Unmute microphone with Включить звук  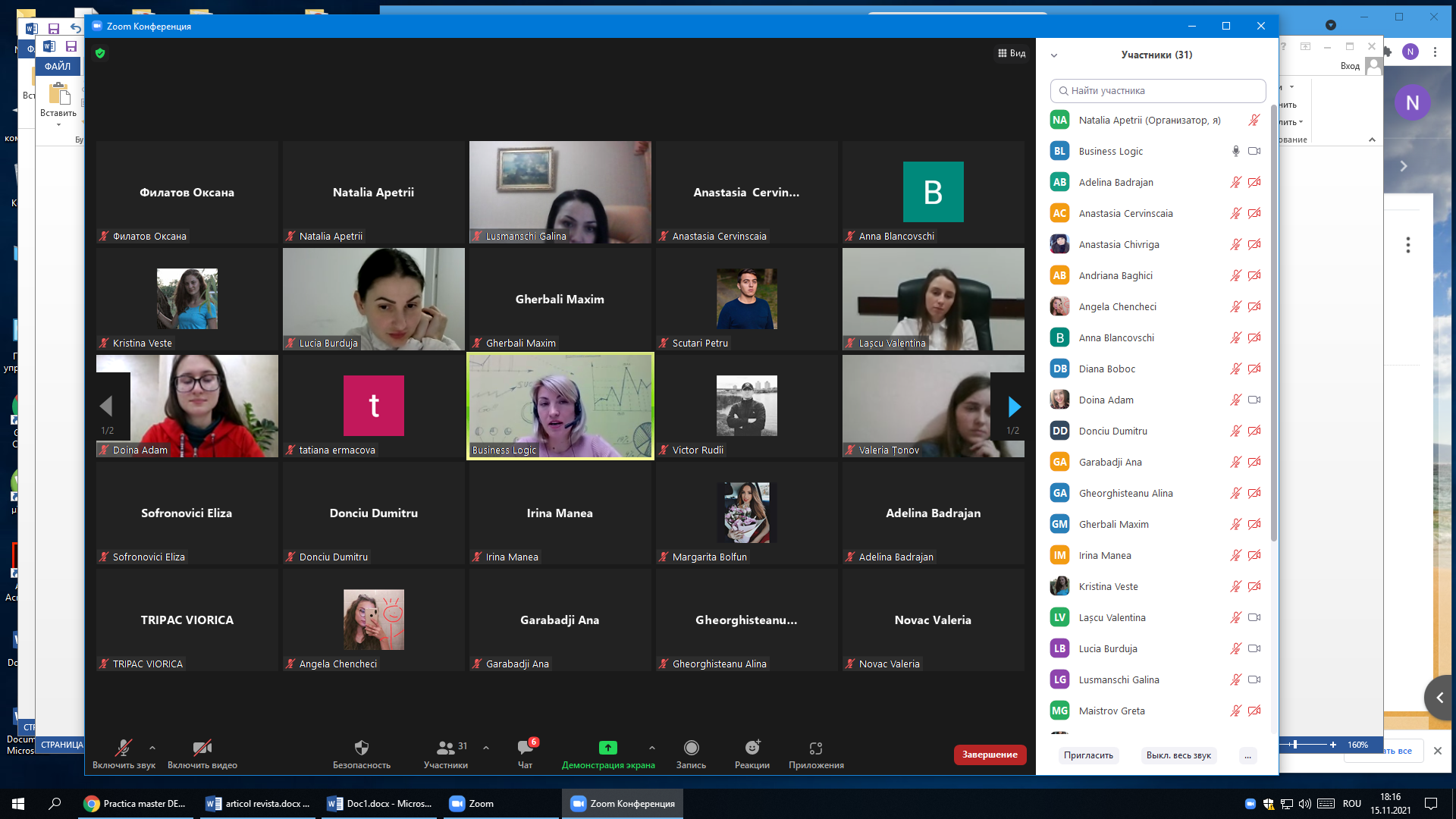[x=124, y=748]
